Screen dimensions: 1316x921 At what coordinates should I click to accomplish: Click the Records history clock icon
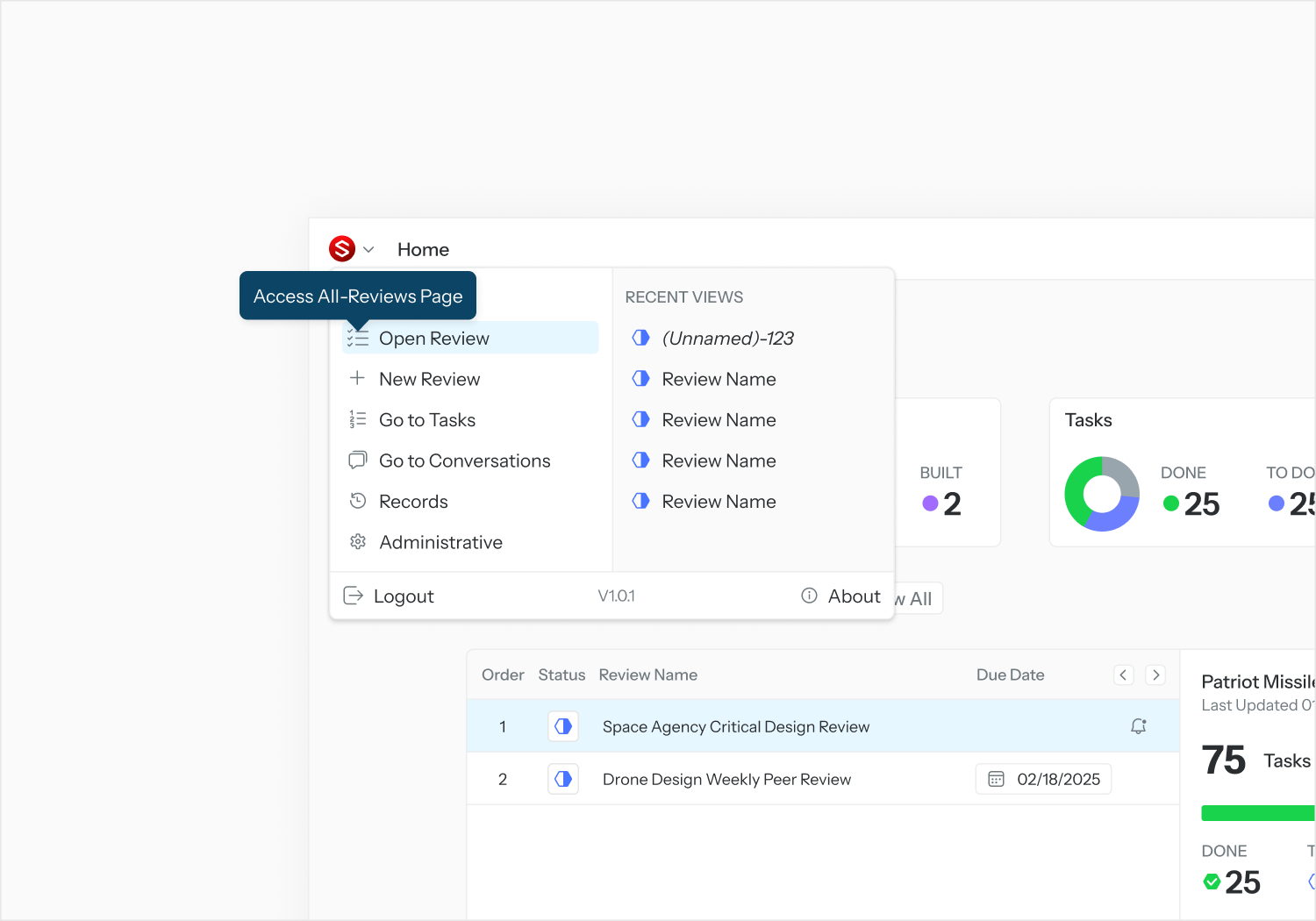358,501
